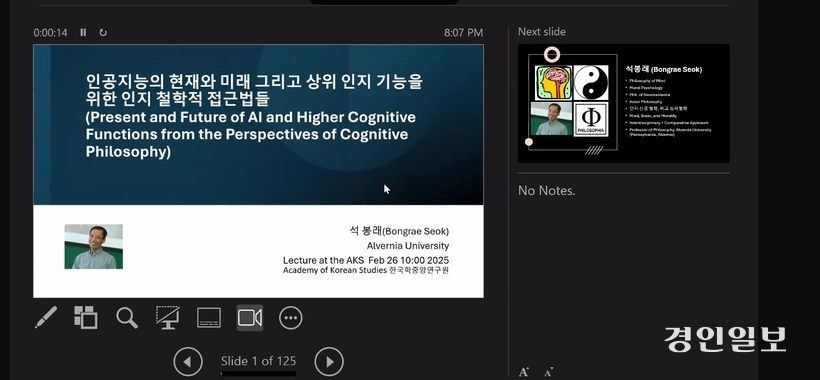Click the 8:07 PM clock
Viewport: 820px width, 380px height.
click(463, 32)
